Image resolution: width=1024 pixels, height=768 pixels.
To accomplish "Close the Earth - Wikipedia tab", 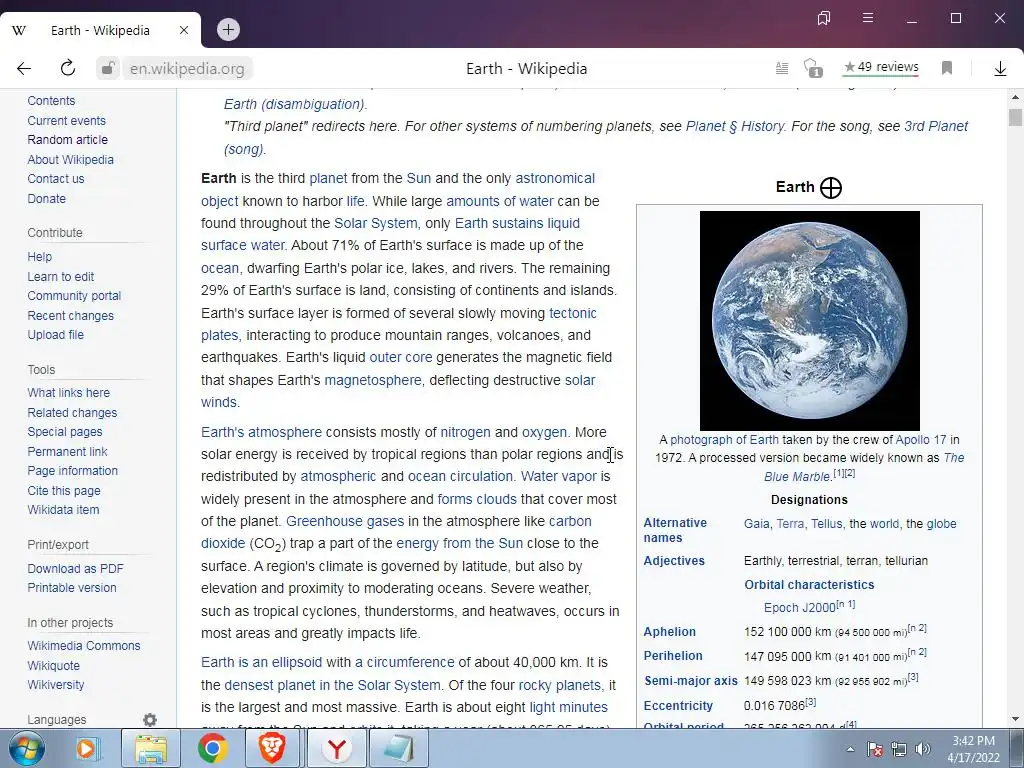I will (184, 30).
